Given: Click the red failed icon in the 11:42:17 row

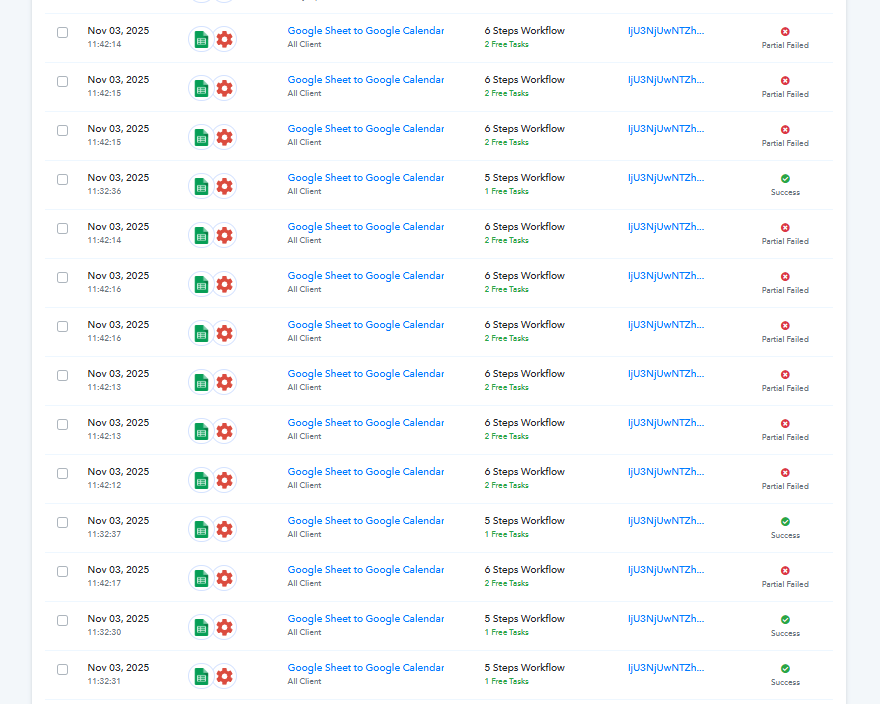Looking at the screenshot, I should [x=785, y=570].
